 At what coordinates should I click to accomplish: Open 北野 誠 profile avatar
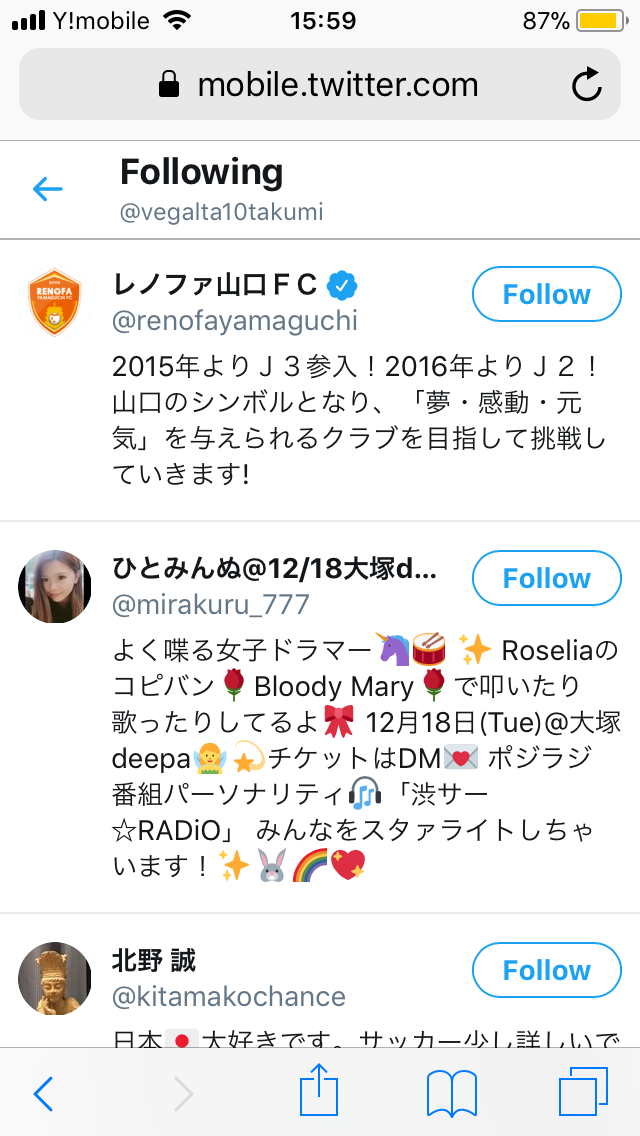pyautogui.click(x=55, y=978)
